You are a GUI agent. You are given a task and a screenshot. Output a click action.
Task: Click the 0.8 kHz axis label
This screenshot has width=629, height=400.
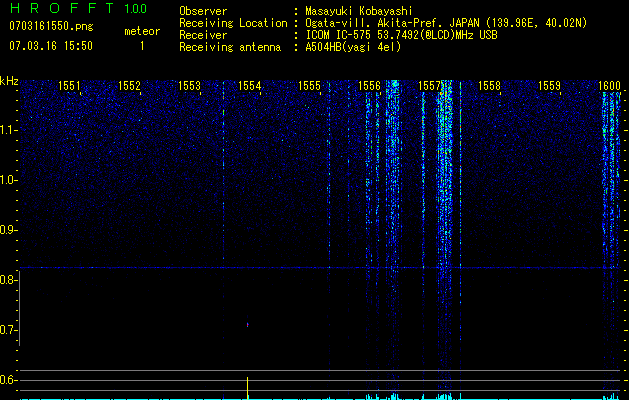[8, 280]
